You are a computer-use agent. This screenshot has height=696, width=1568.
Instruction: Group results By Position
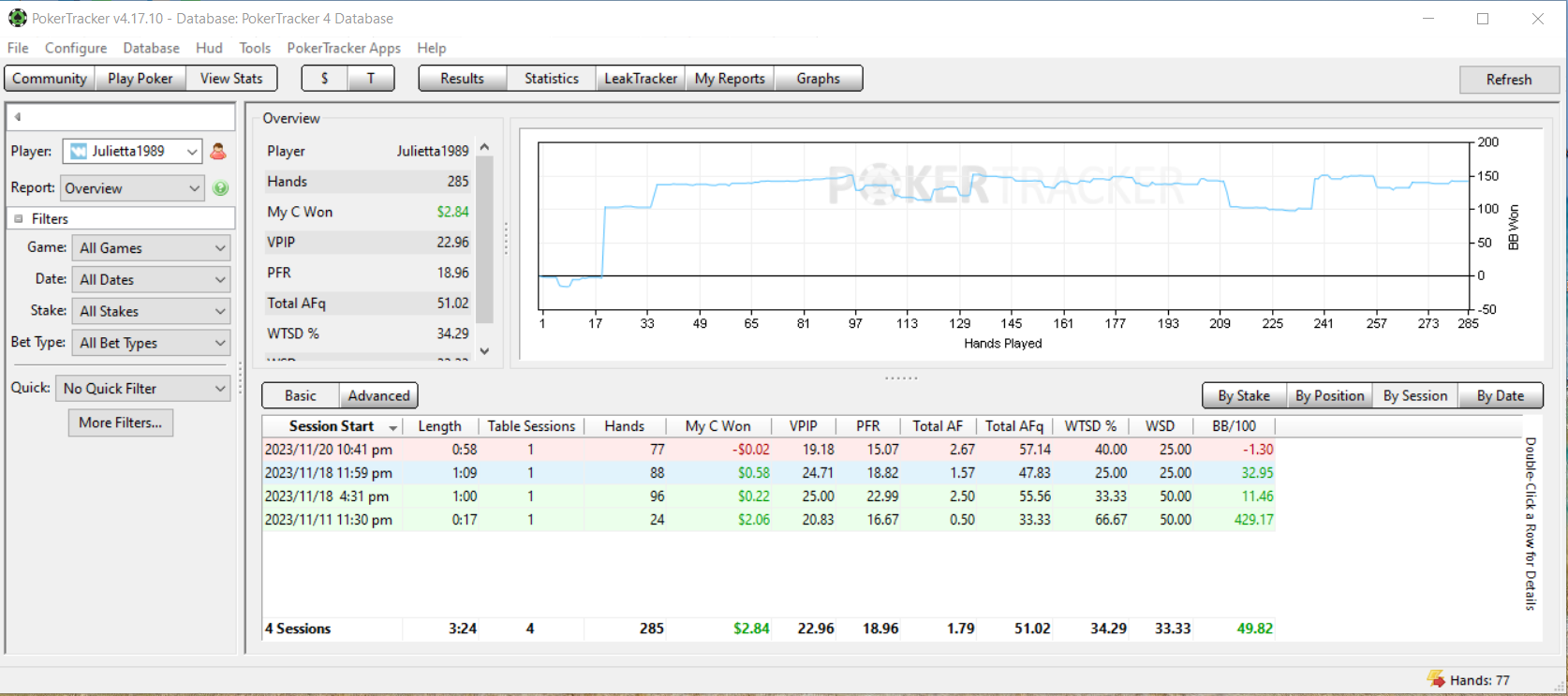tap(1329, 395)
